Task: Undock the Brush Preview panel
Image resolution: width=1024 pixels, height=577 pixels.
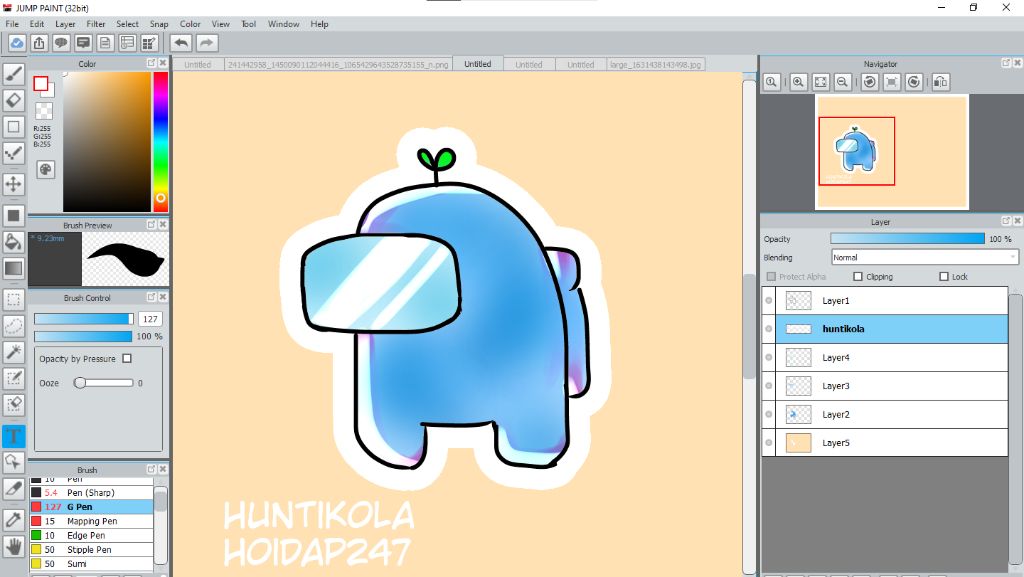Action: 151,224
